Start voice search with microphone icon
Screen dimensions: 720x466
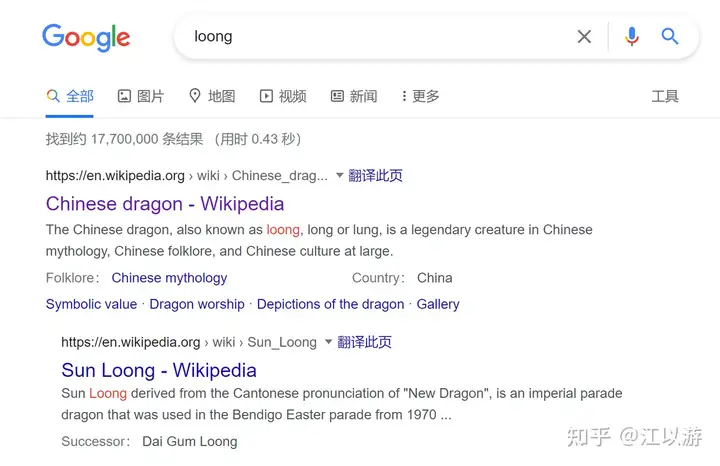tap(632, 36)
